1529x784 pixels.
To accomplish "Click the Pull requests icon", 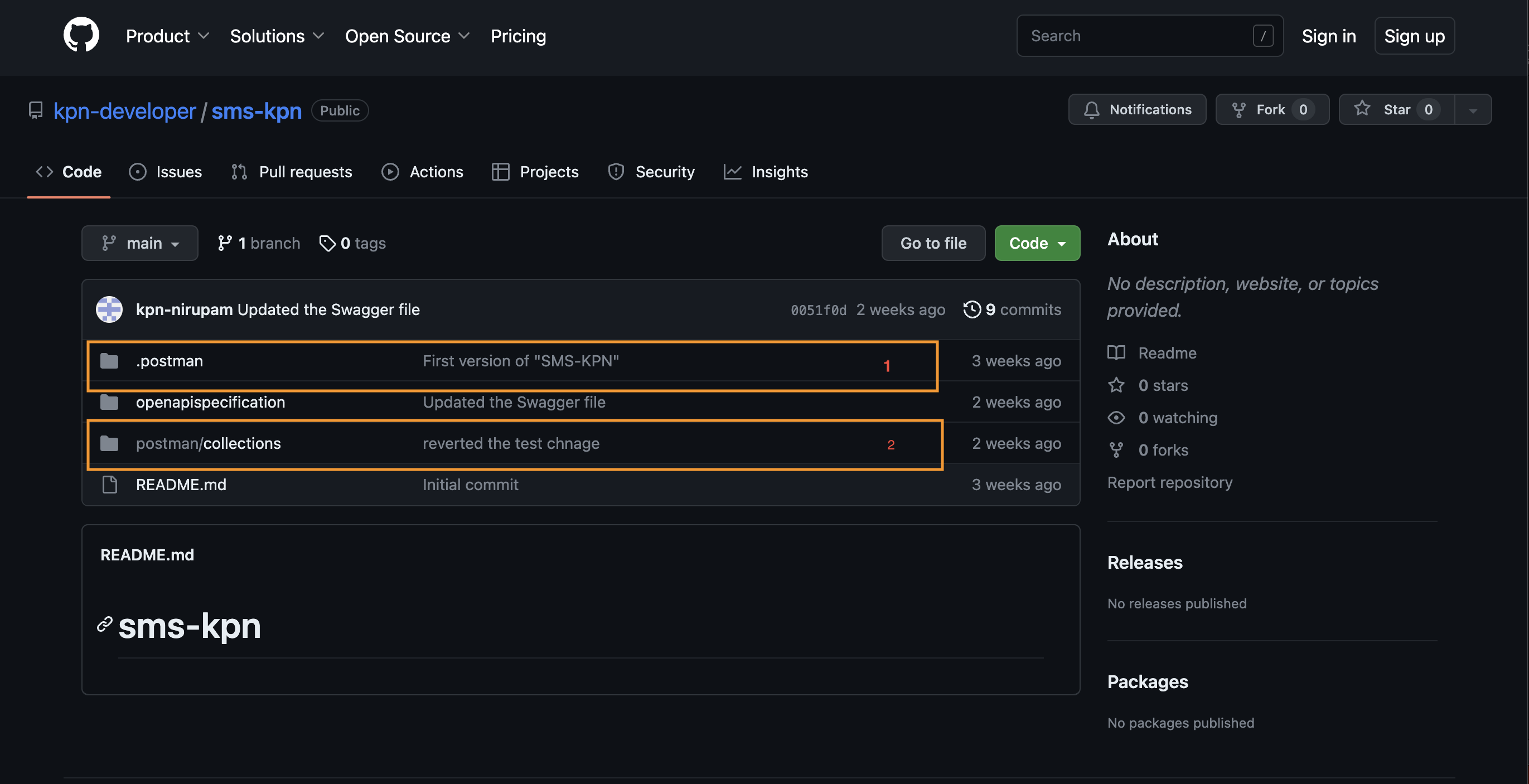I will 239,172.
